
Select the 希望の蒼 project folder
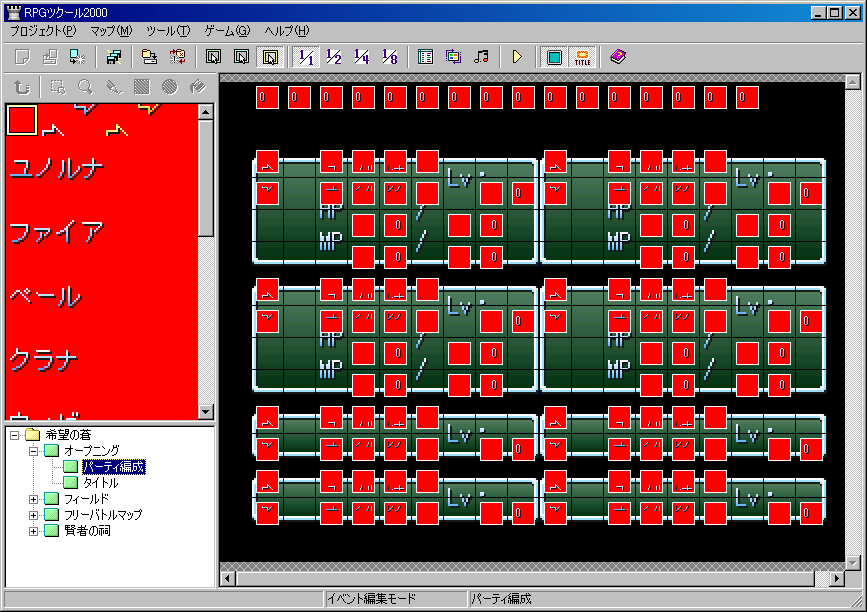pyautogui.click(x=68, y=435)
